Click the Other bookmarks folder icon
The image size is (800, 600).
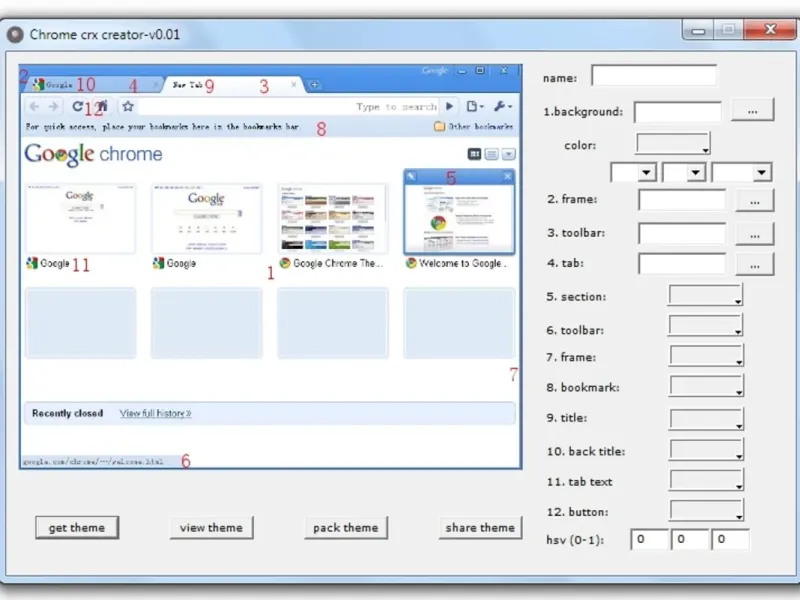[439, 126]
